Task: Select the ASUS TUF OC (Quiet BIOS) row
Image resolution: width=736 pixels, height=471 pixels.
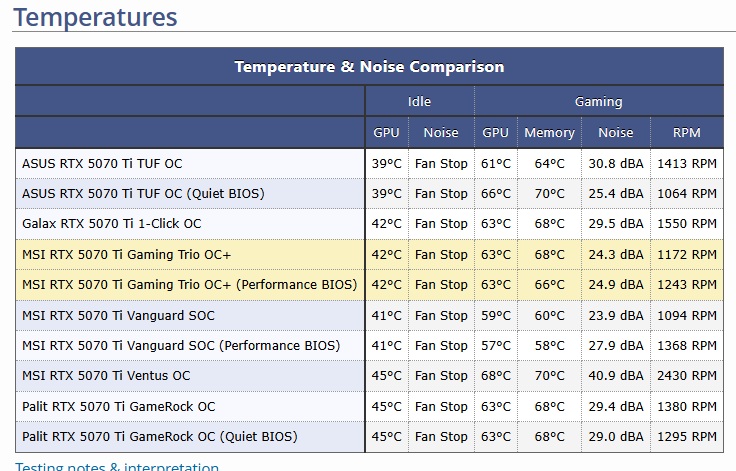Action: click(x=369, y=193)
